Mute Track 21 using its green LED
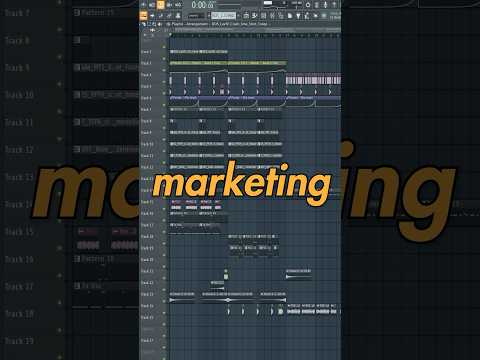Viewport: 480px width, 360px height. pos(164,278)
